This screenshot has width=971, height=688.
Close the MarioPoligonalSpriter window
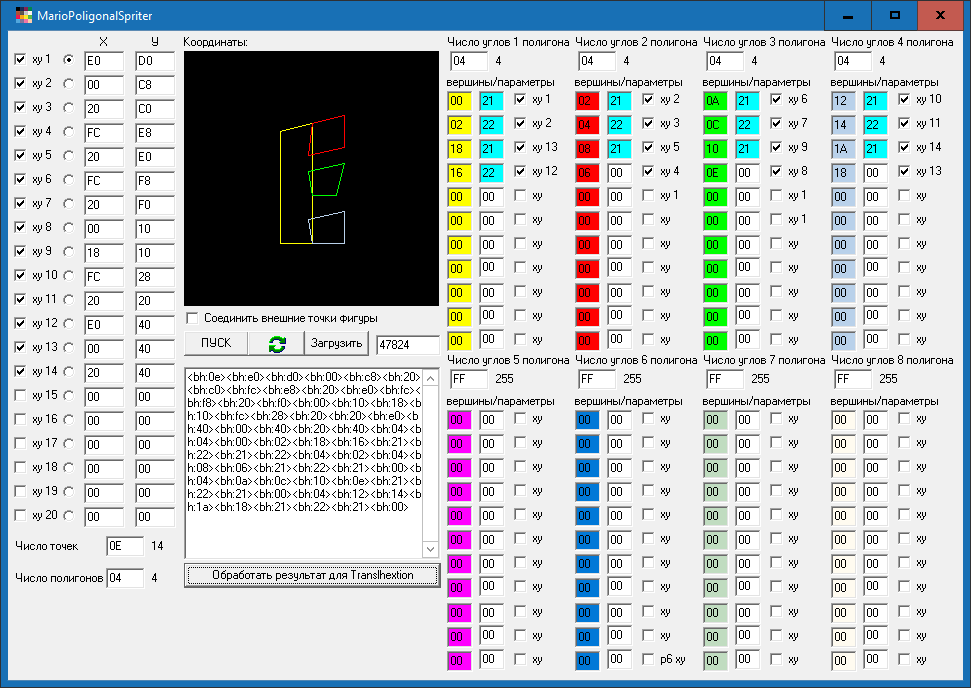pos(940,15)
